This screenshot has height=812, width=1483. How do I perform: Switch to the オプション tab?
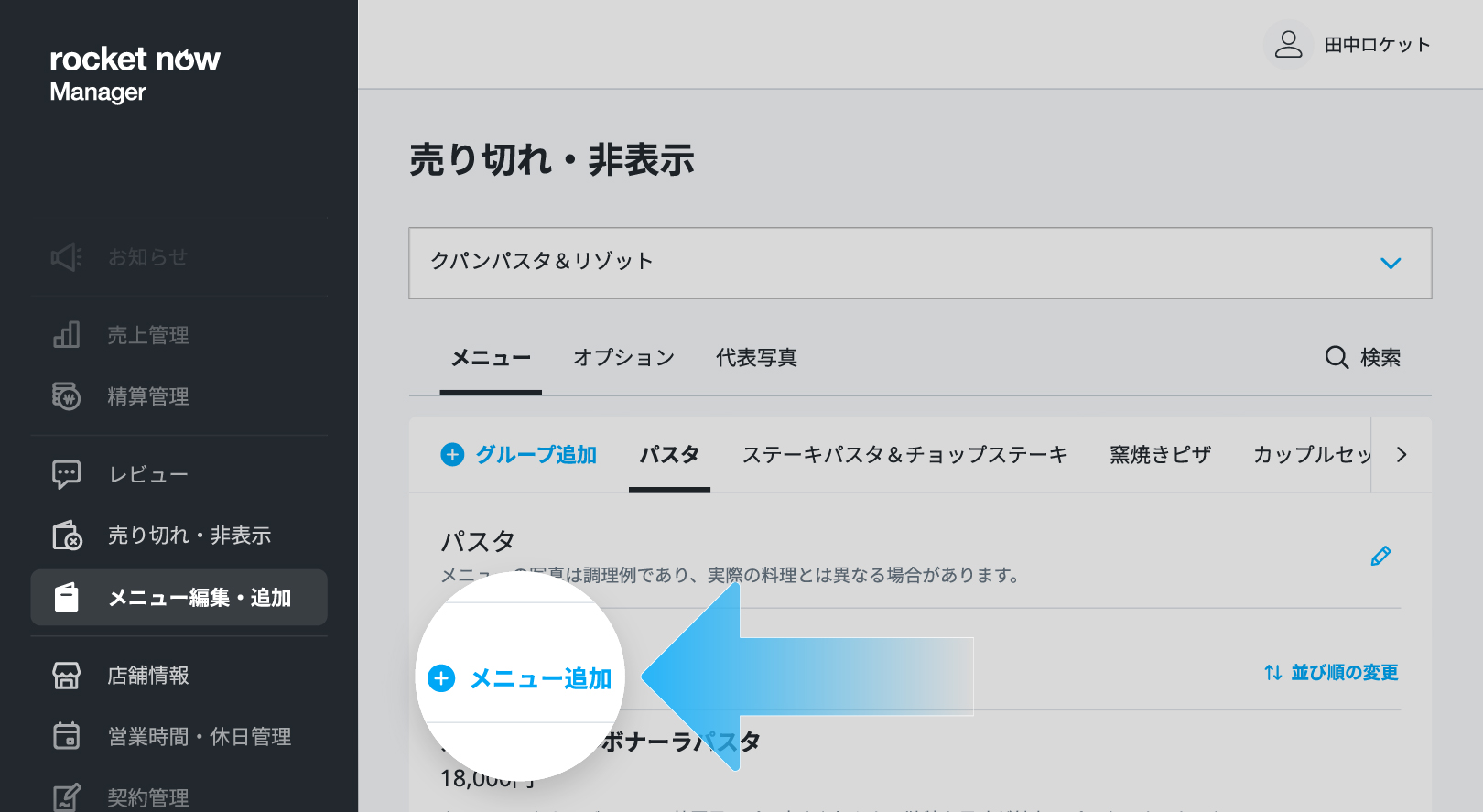623,358
